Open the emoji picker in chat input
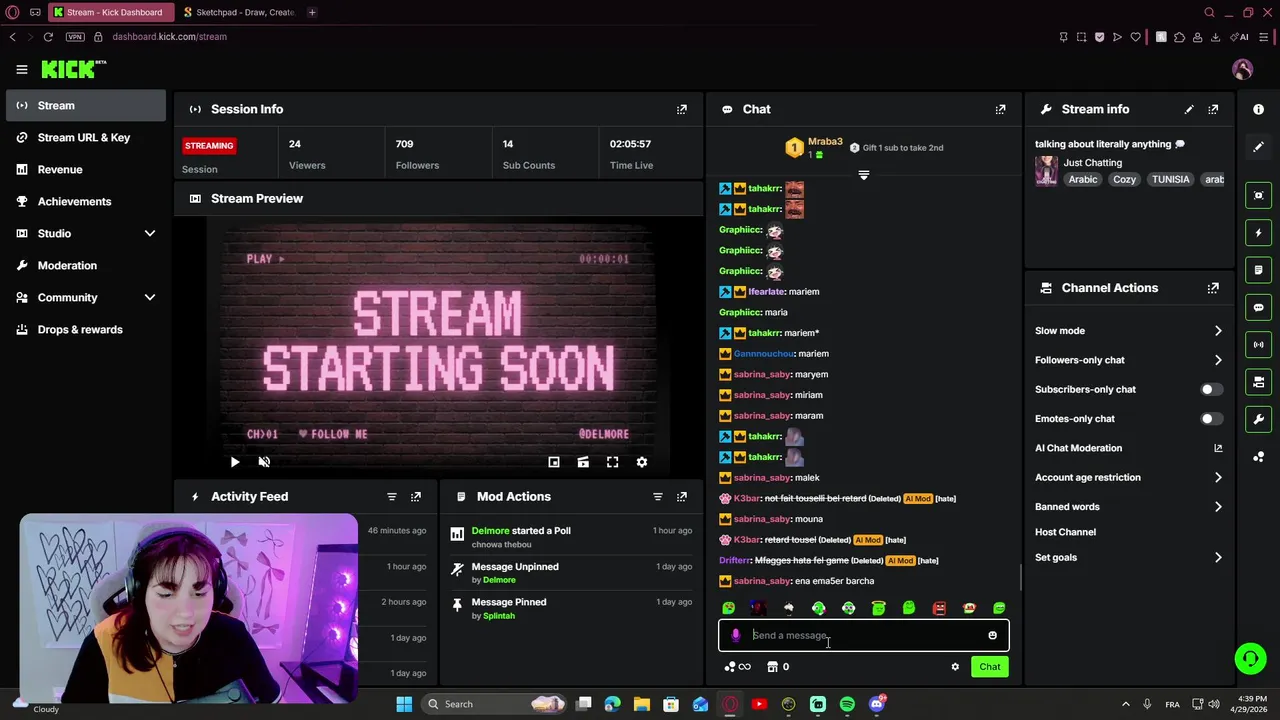This screenshot has height=720, width=1280. 992,635
